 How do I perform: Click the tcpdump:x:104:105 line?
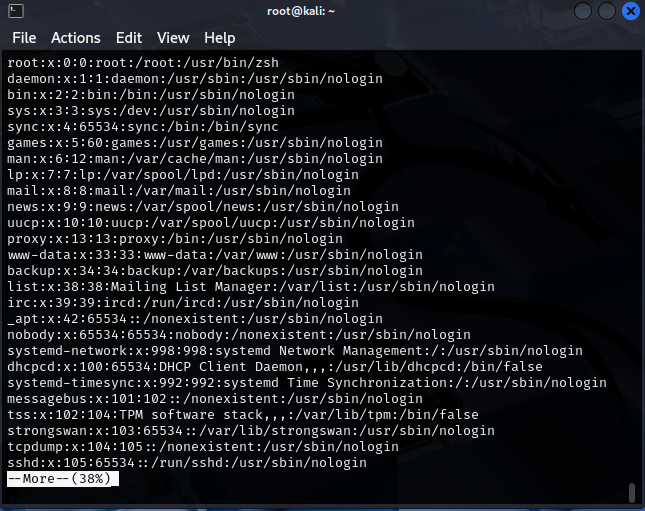tap(203, 447)
